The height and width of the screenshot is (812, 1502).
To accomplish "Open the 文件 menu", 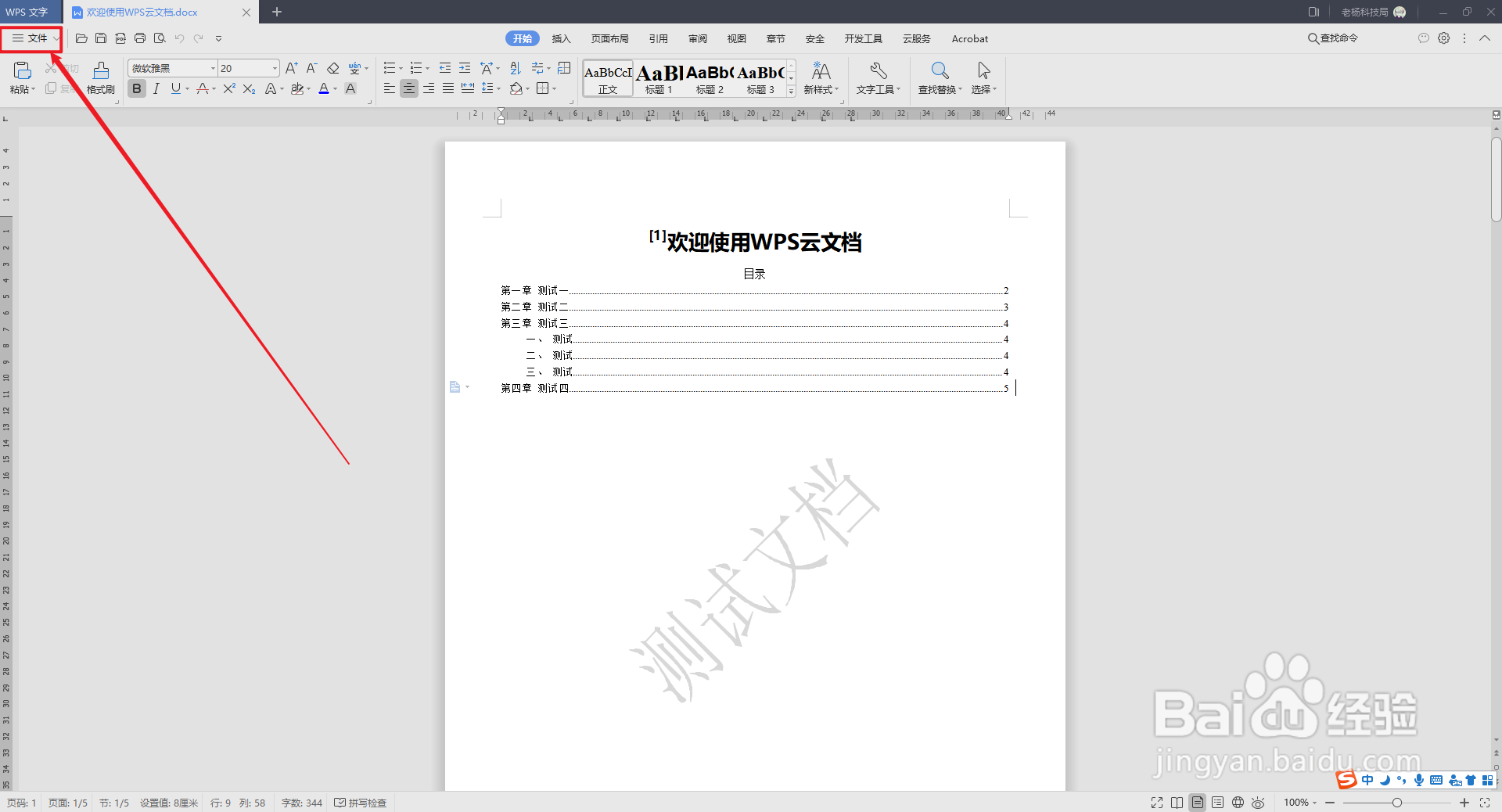I will [31, 38].
